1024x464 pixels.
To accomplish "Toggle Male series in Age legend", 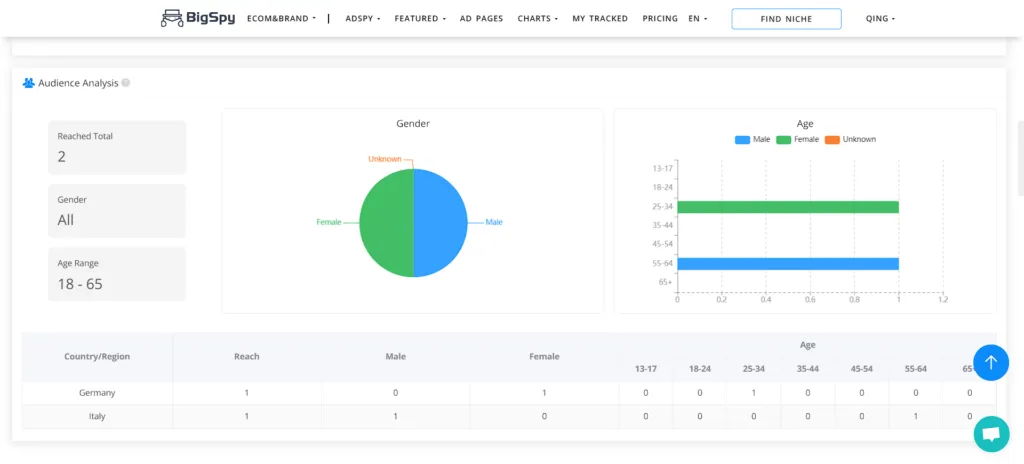I will click(x=753, y=139).
